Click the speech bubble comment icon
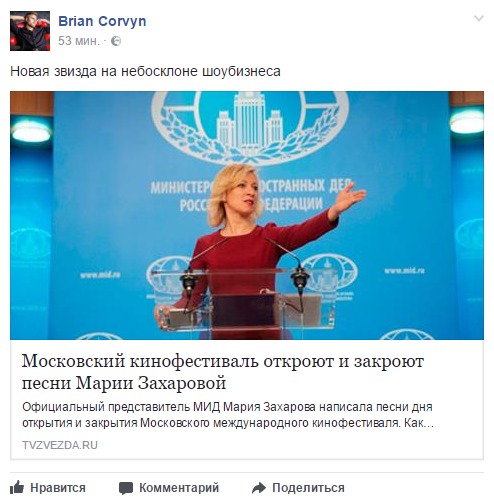The height and width of the screenshot is (501, 494). [126, 488]
